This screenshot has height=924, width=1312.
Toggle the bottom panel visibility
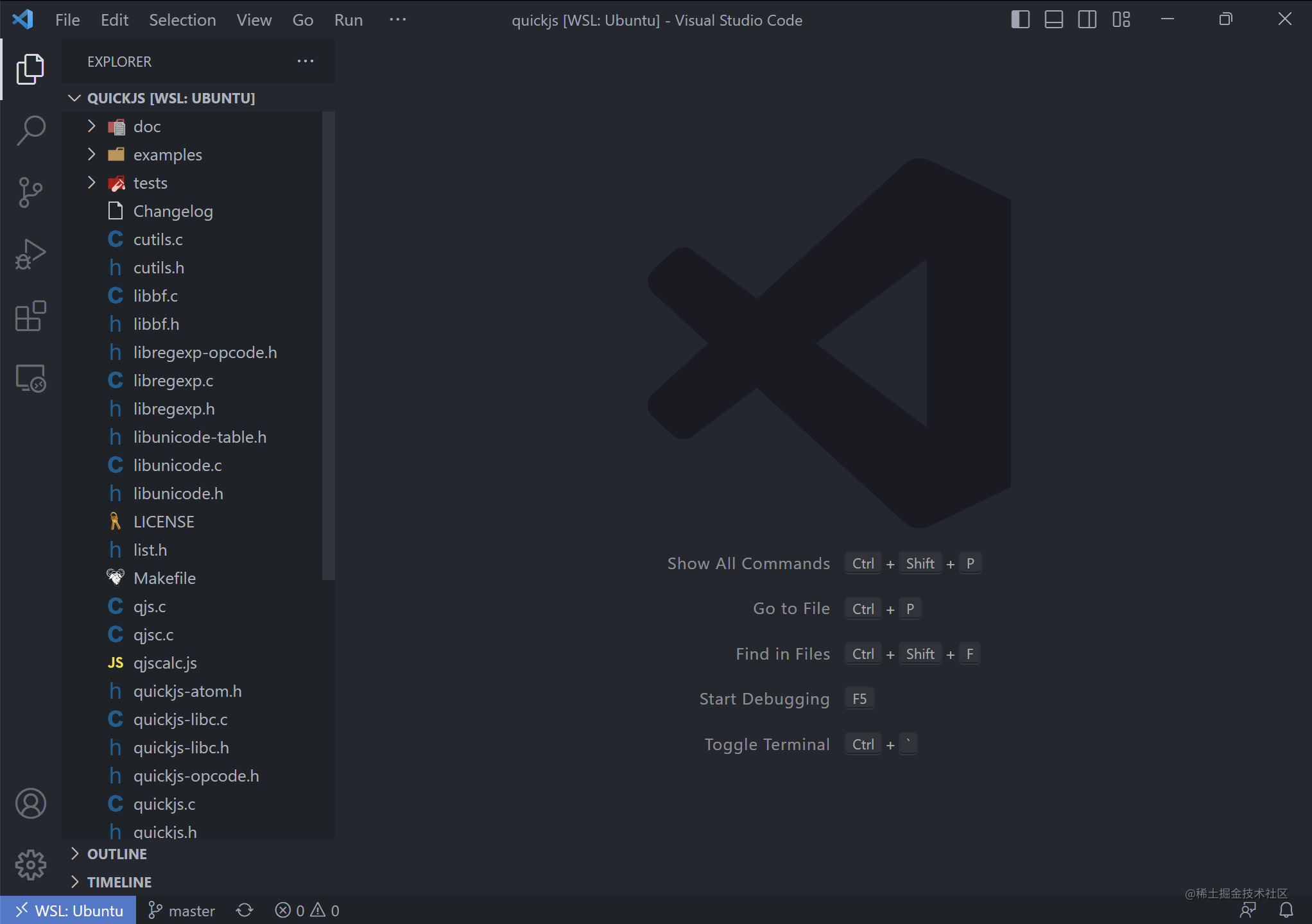[x=1053, y=19]
